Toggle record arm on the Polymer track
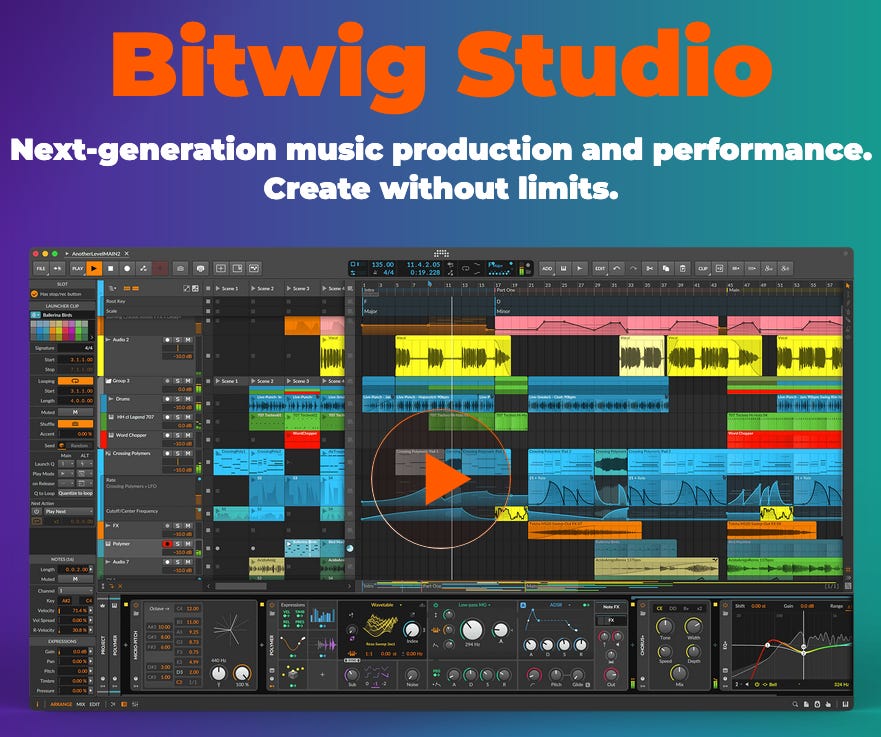Viewport: 881px width, 737px height. coord(167,544)
